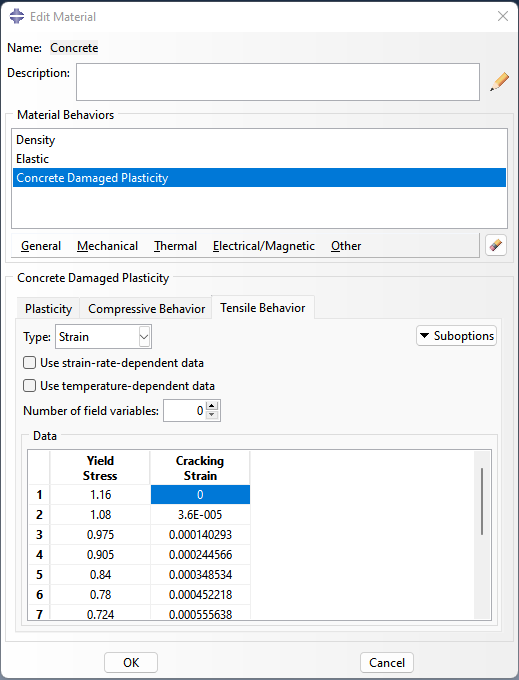This screenshot has width=519, height=680.
Task: Click the pencil edit description icon
Action: click(x=499, y=82)
